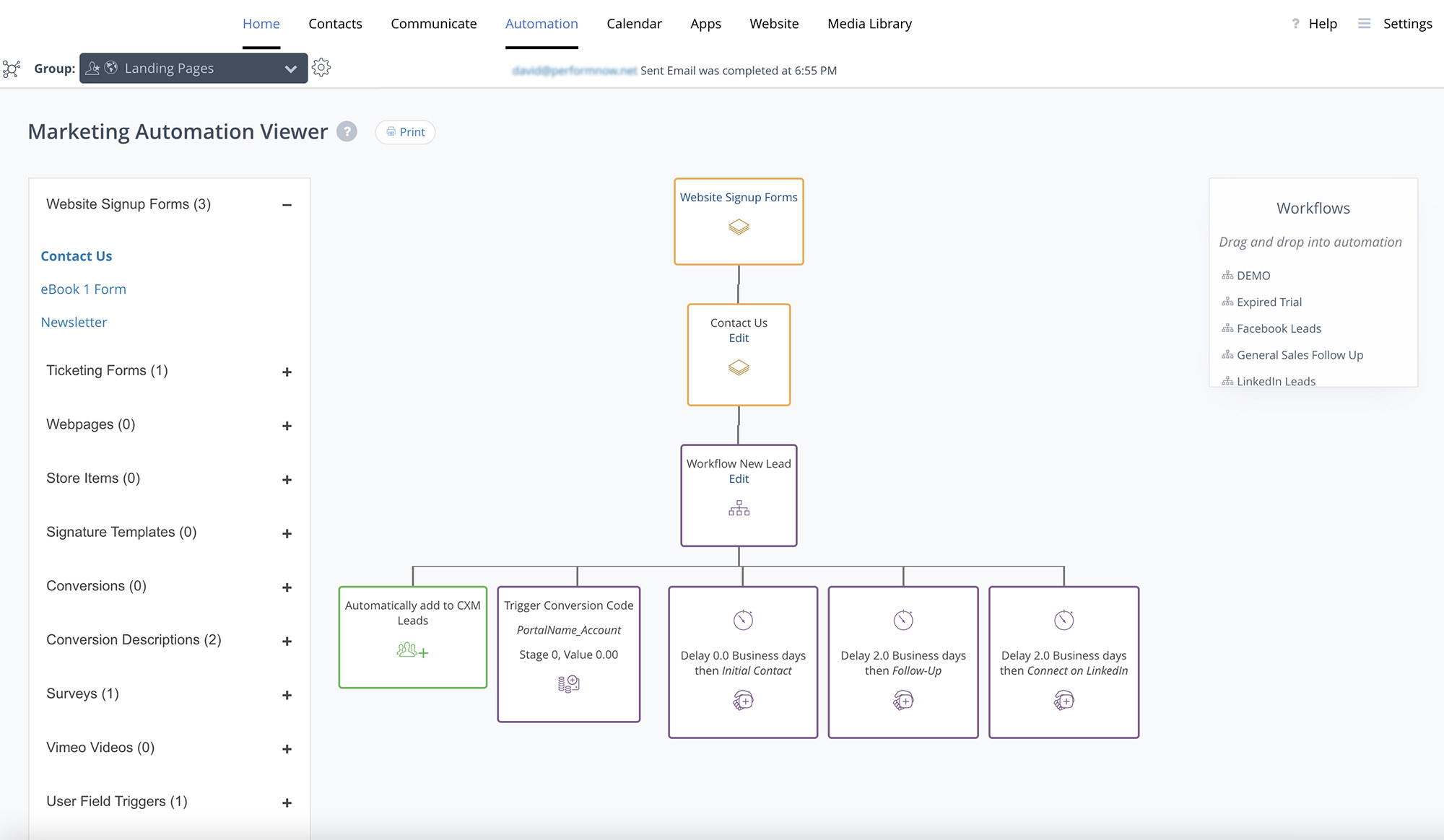This screenshot has width=1444, height=840.
Task: Expand the Conversion Descriptions section
Action: tap(287, 641)
